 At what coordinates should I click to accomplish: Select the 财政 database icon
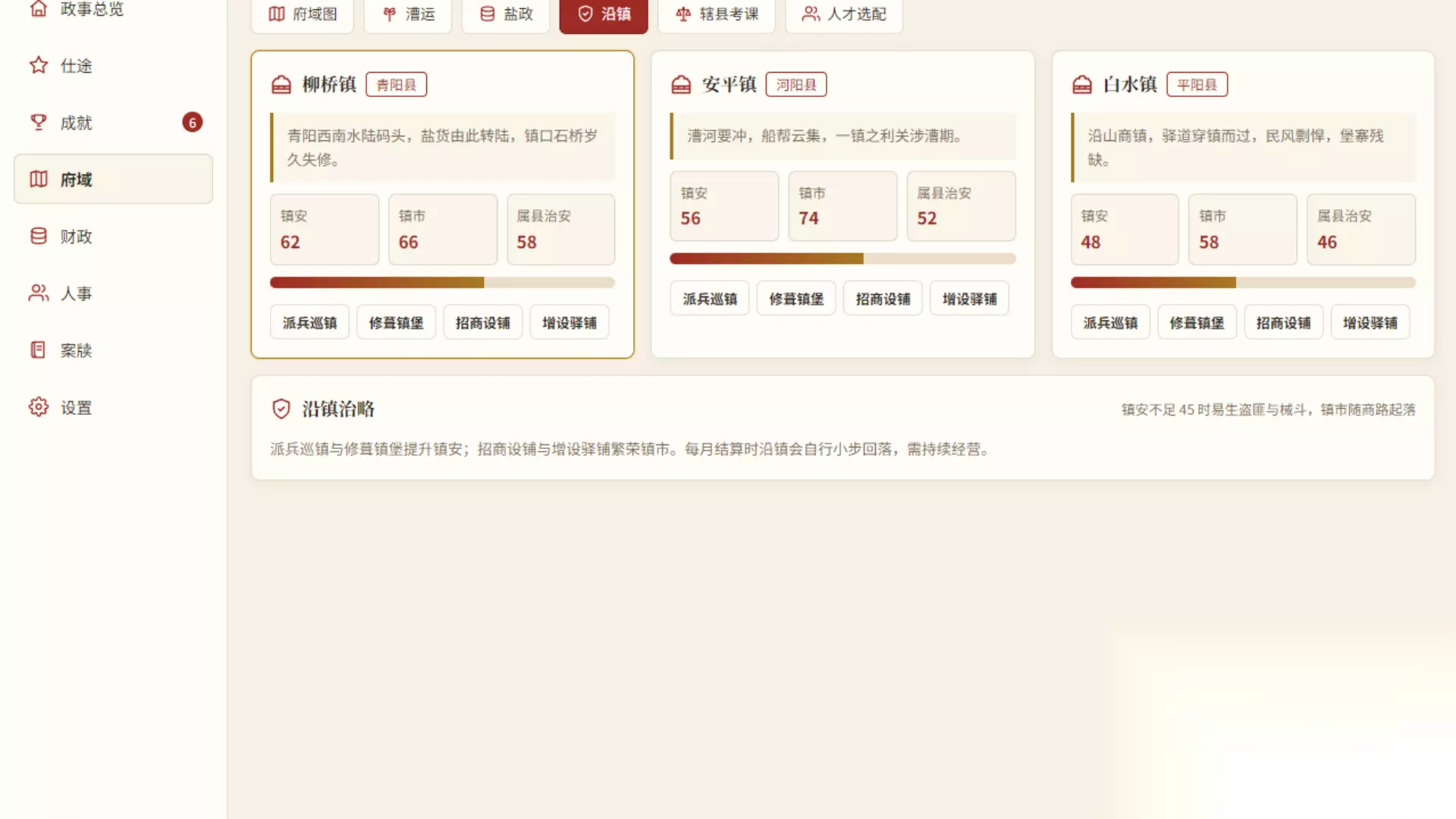pos(39,236)
